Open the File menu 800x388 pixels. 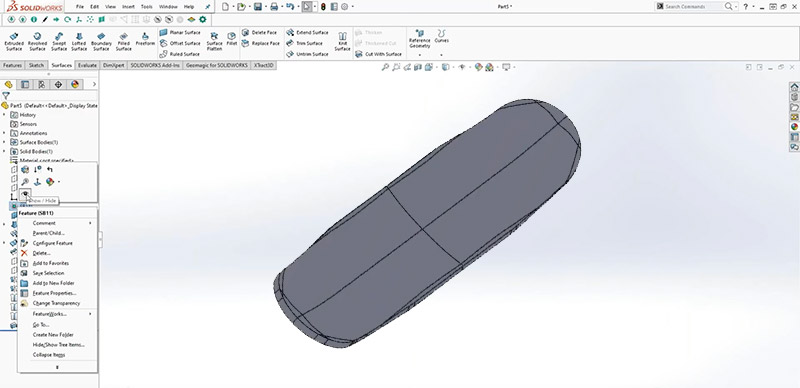[x=80, y=7]
